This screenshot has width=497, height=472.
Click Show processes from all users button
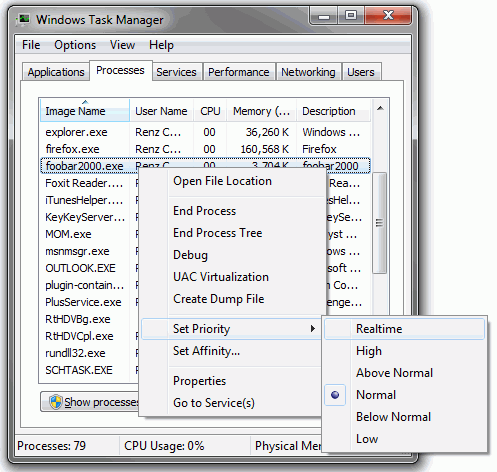tap(90, 402)
